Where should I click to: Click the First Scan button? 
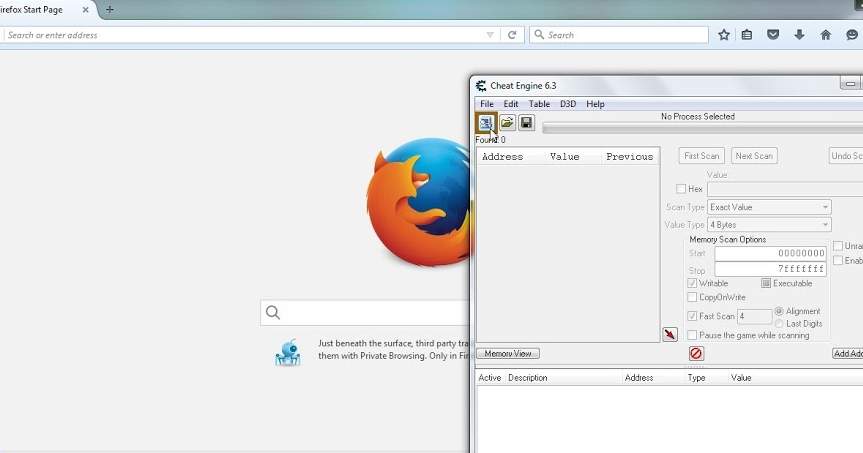click(x=702, y=156)
